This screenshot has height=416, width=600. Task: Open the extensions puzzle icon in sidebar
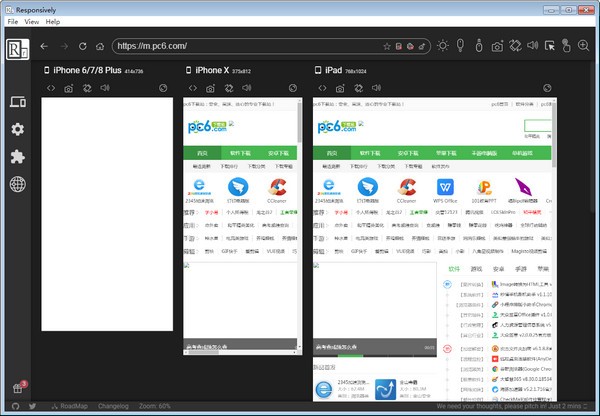pos(17,157)
